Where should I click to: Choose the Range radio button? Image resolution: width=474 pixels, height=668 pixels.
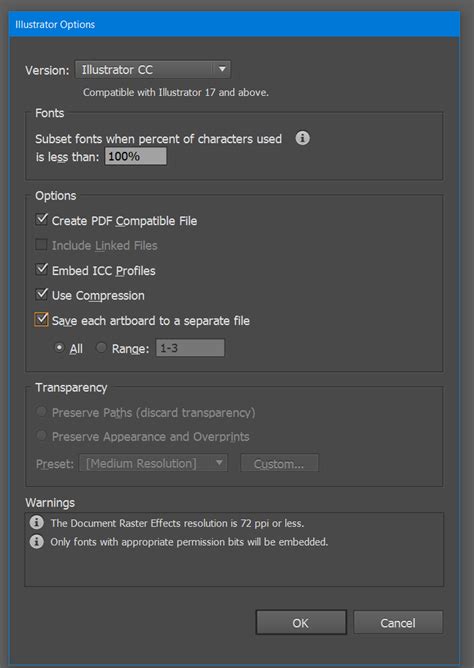pyautogui.click(x=101, y=348)
